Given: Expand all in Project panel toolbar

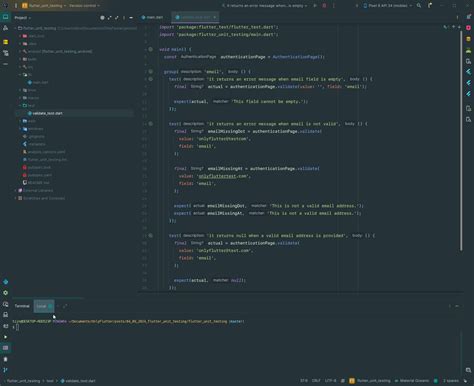Looking at the screenshot, I should (109, 18).
